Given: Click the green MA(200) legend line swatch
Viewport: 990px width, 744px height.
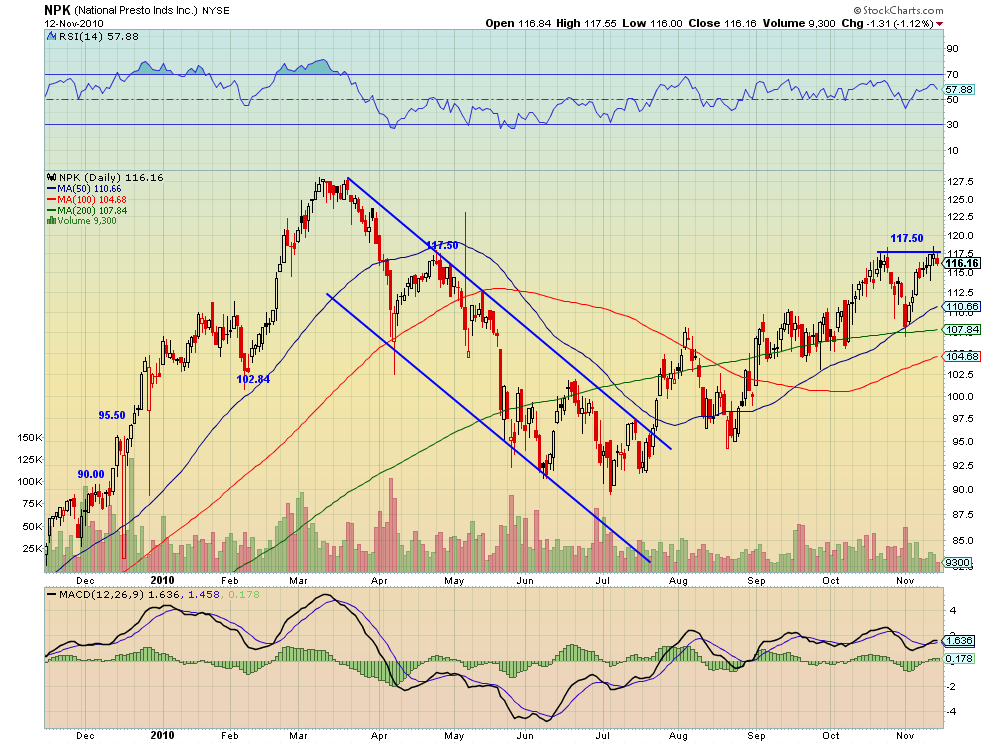Looking at the screenshot, I should tap(52, 210).
